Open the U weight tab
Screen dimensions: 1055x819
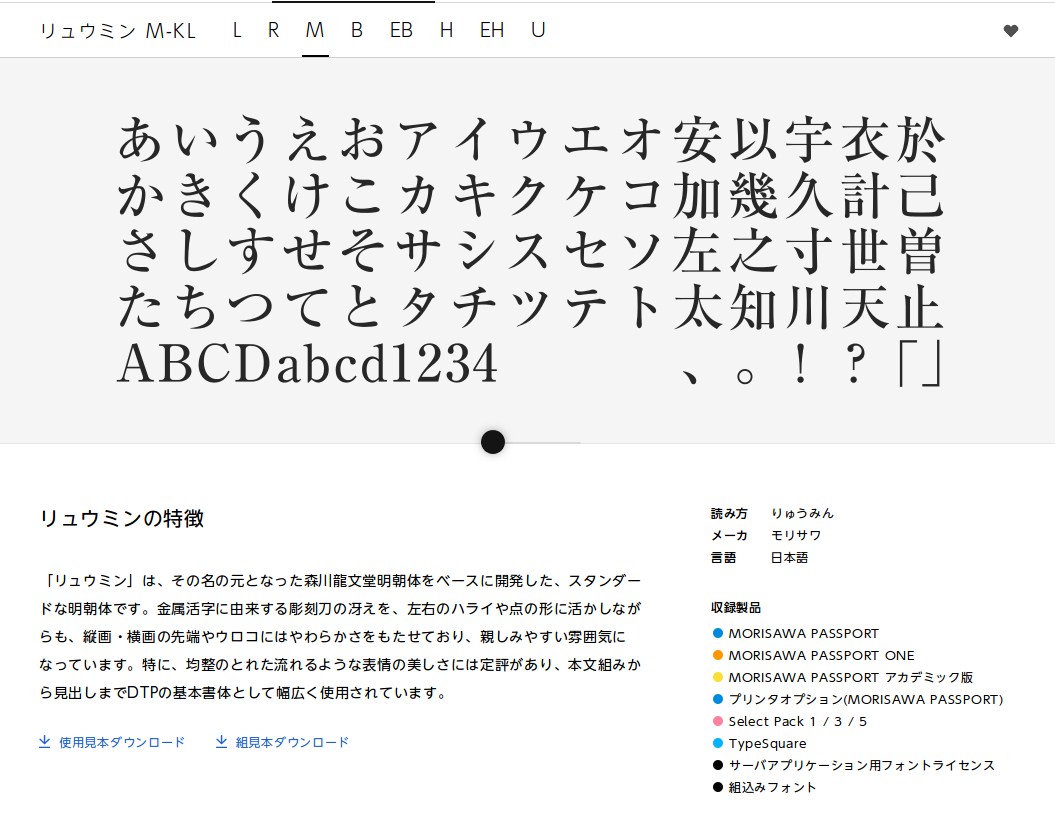coord(538,30)
